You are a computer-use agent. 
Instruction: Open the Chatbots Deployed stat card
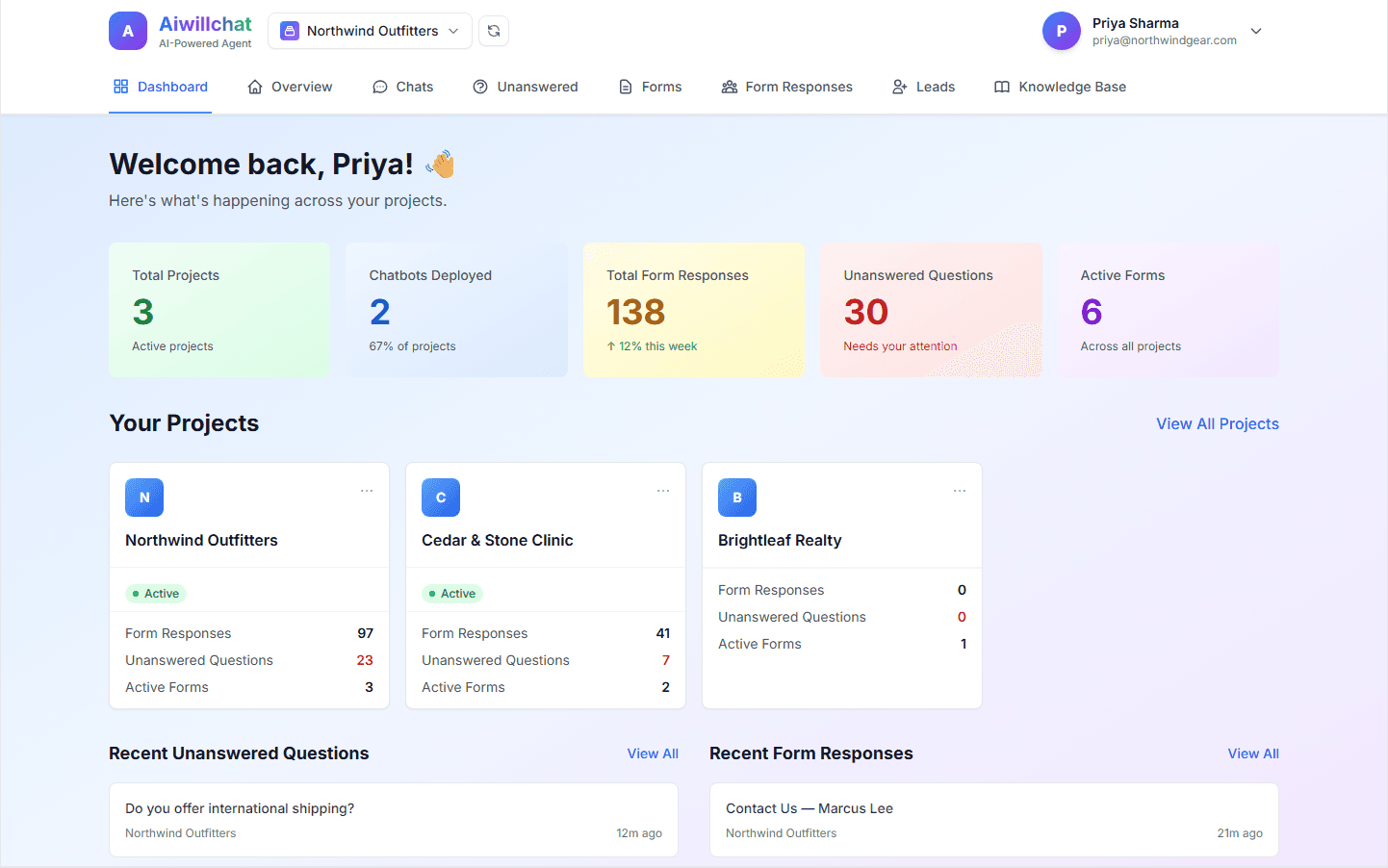pyautogui.click(x=456, y=310)
